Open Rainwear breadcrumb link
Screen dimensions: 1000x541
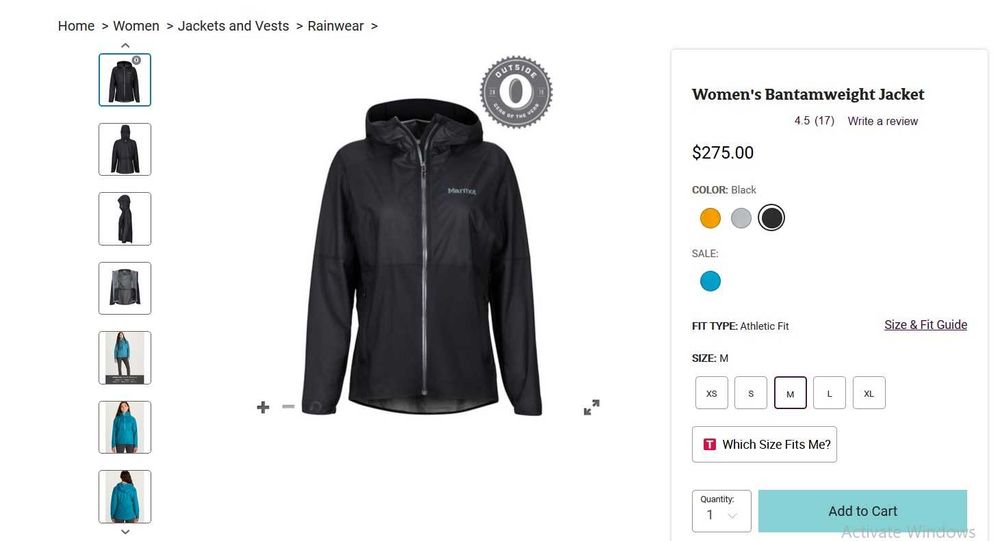click(x=335, y=26)
